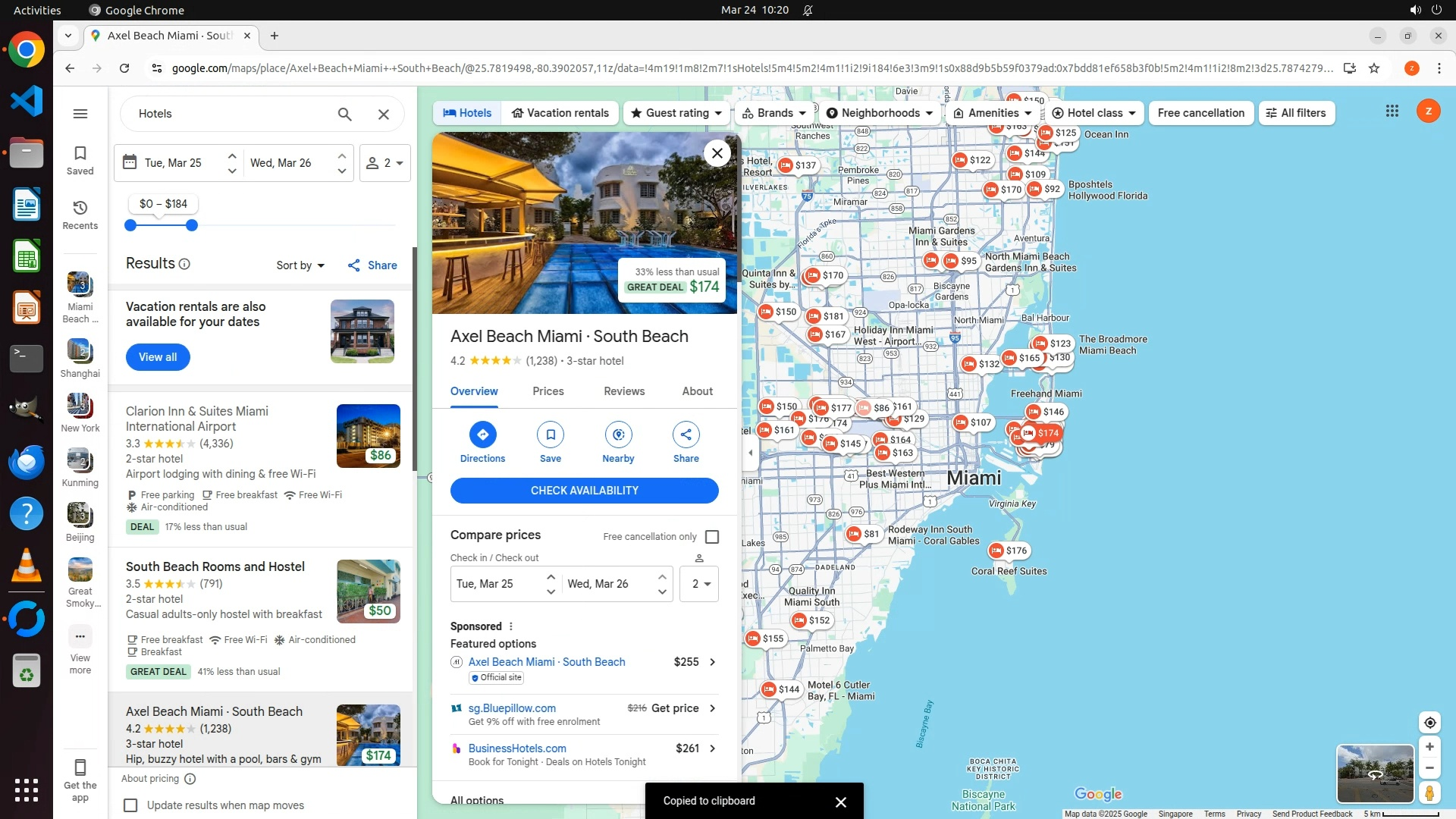Image resolution: width=1456 pixels, height=819 pixels.
Task: Save Axel Beach Miami with bookmark icon
Action: point(550,435)
